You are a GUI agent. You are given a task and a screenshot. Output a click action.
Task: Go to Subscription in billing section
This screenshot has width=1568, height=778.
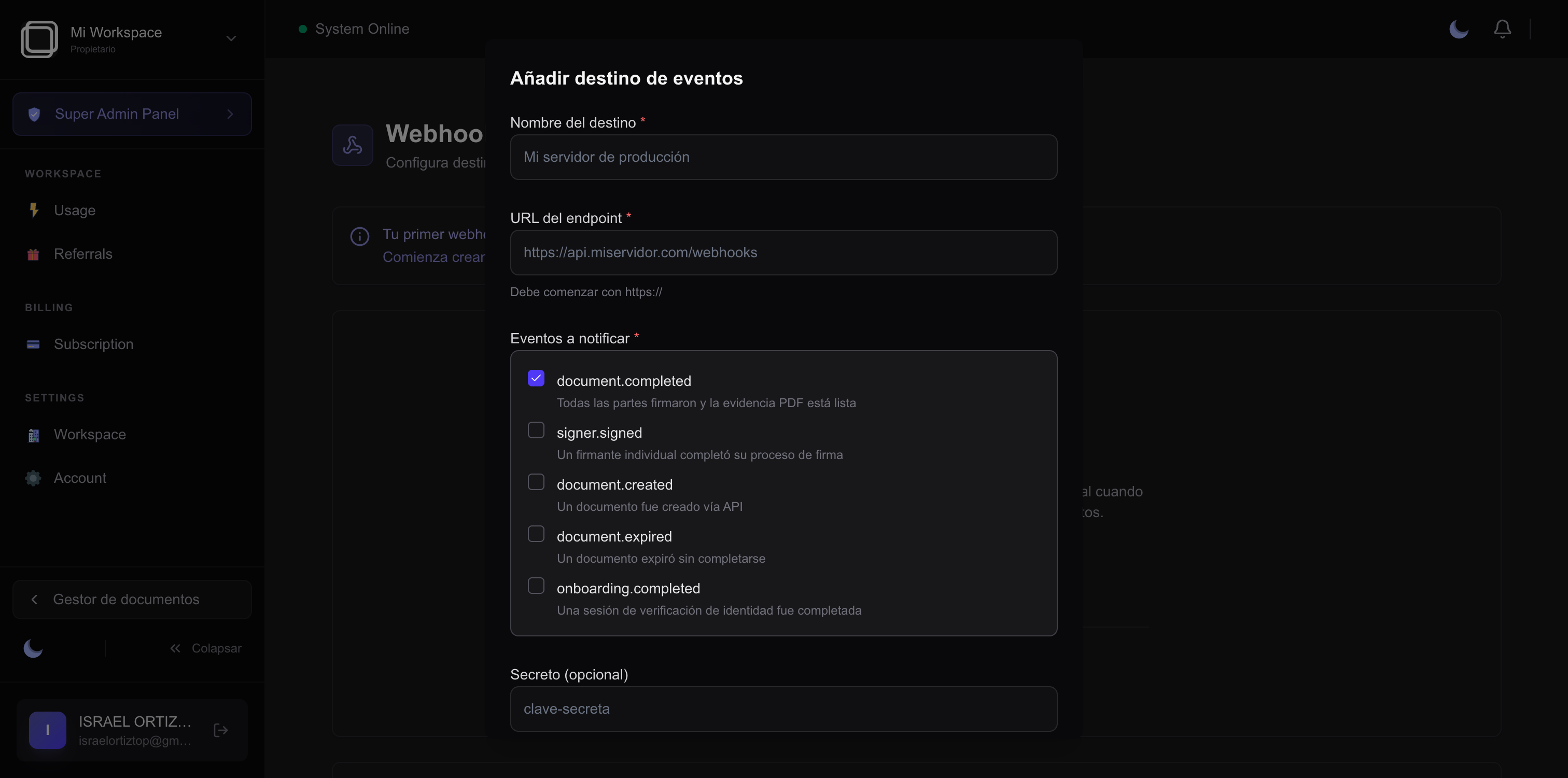[93, 344]
